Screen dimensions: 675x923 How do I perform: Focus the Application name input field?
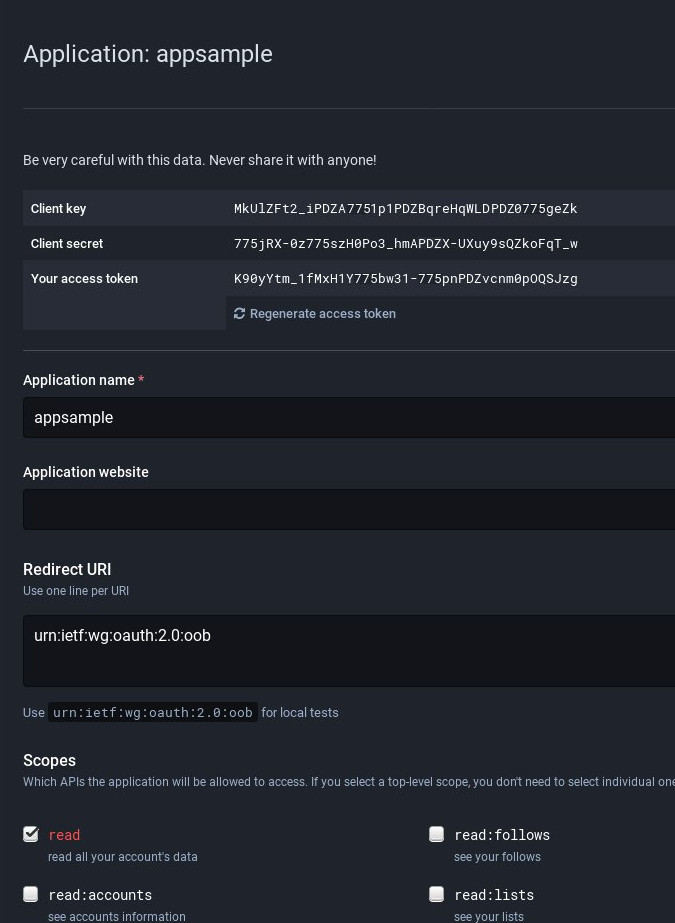[x=348, y=417]
